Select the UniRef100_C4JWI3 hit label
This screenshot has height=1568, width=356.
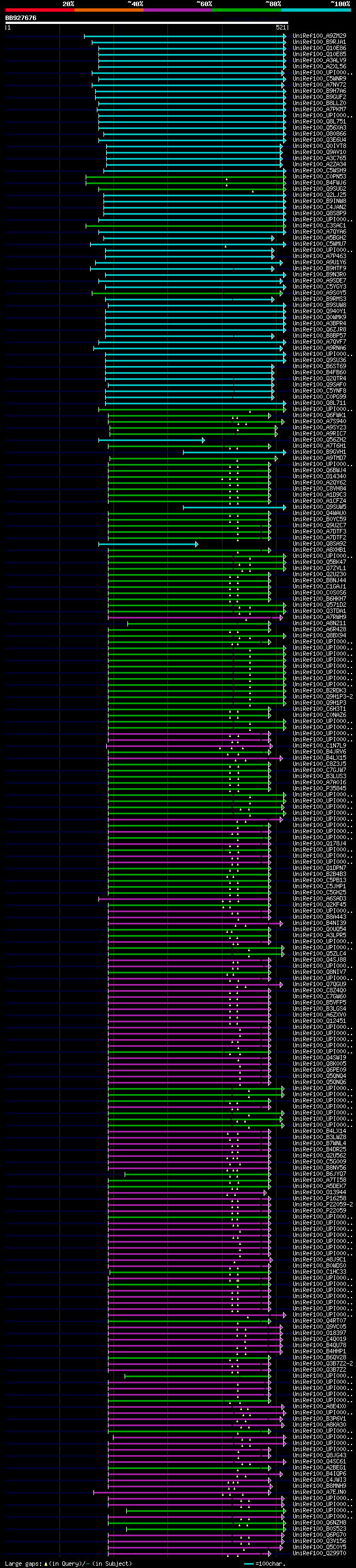coord(319,1479)
